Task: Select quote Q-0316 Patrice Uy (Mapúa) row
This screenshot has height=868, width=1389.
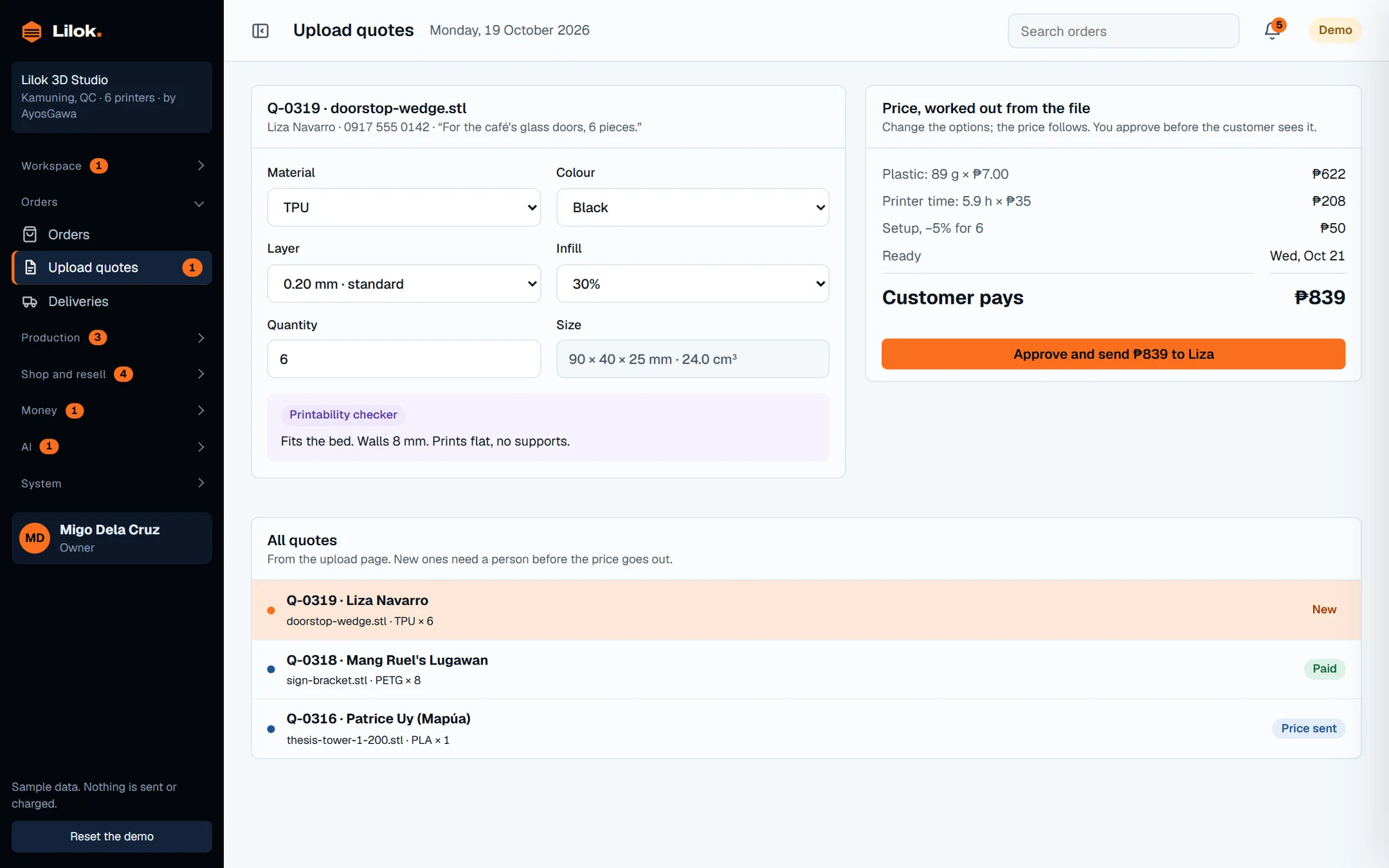Action: tap(806, 729)
